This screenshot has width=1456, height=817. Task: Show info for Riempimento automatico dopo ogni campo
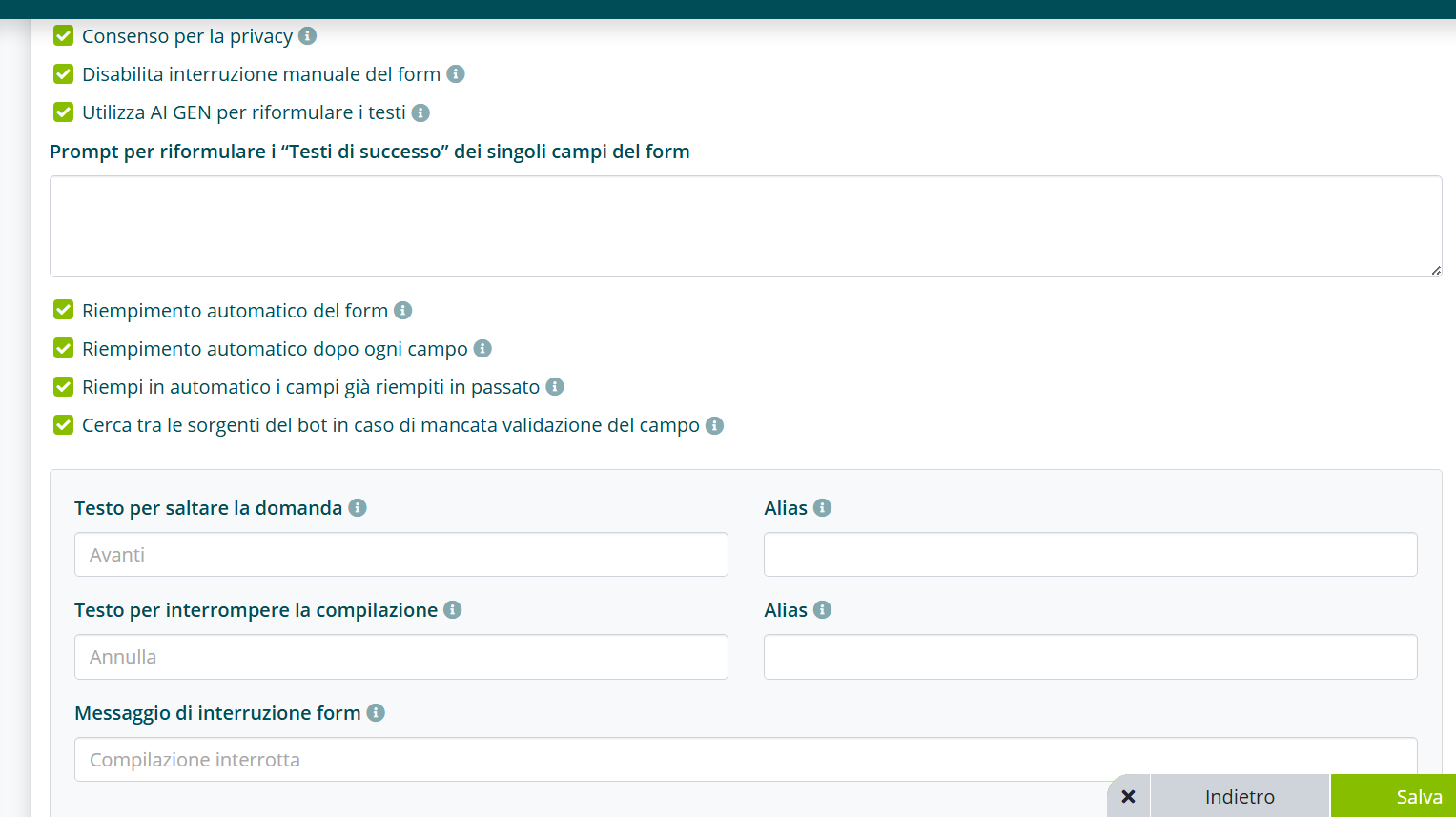tap(482, 348)
